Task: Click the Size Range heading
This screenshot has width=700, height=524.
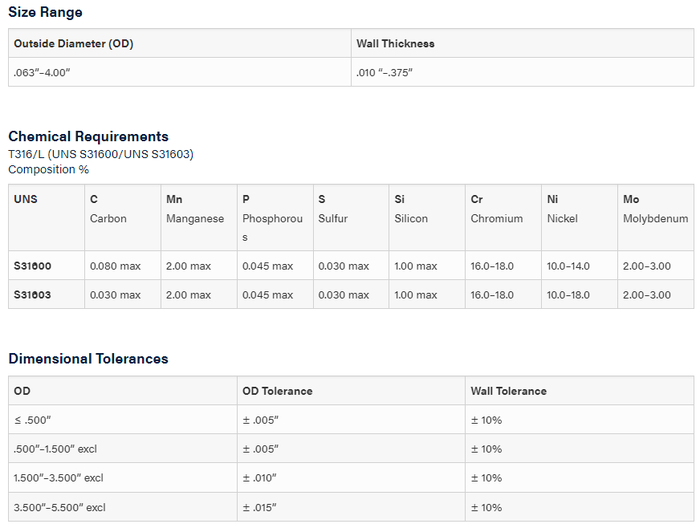Action: click(x=46, y=13)
